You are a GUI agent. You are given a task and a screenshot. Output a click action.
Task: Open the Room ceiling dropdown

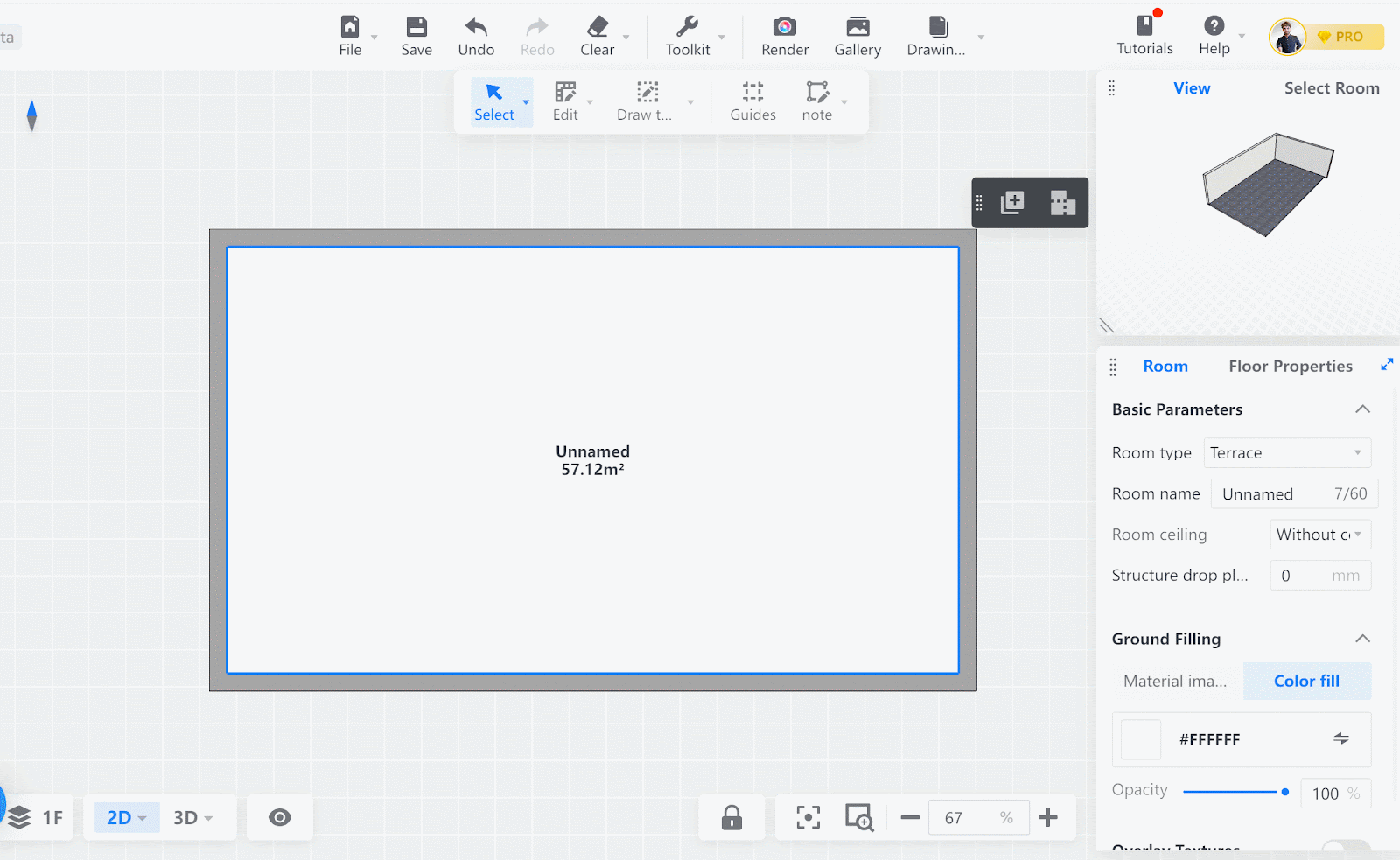pyautogui.click(x=1319, y=535)
